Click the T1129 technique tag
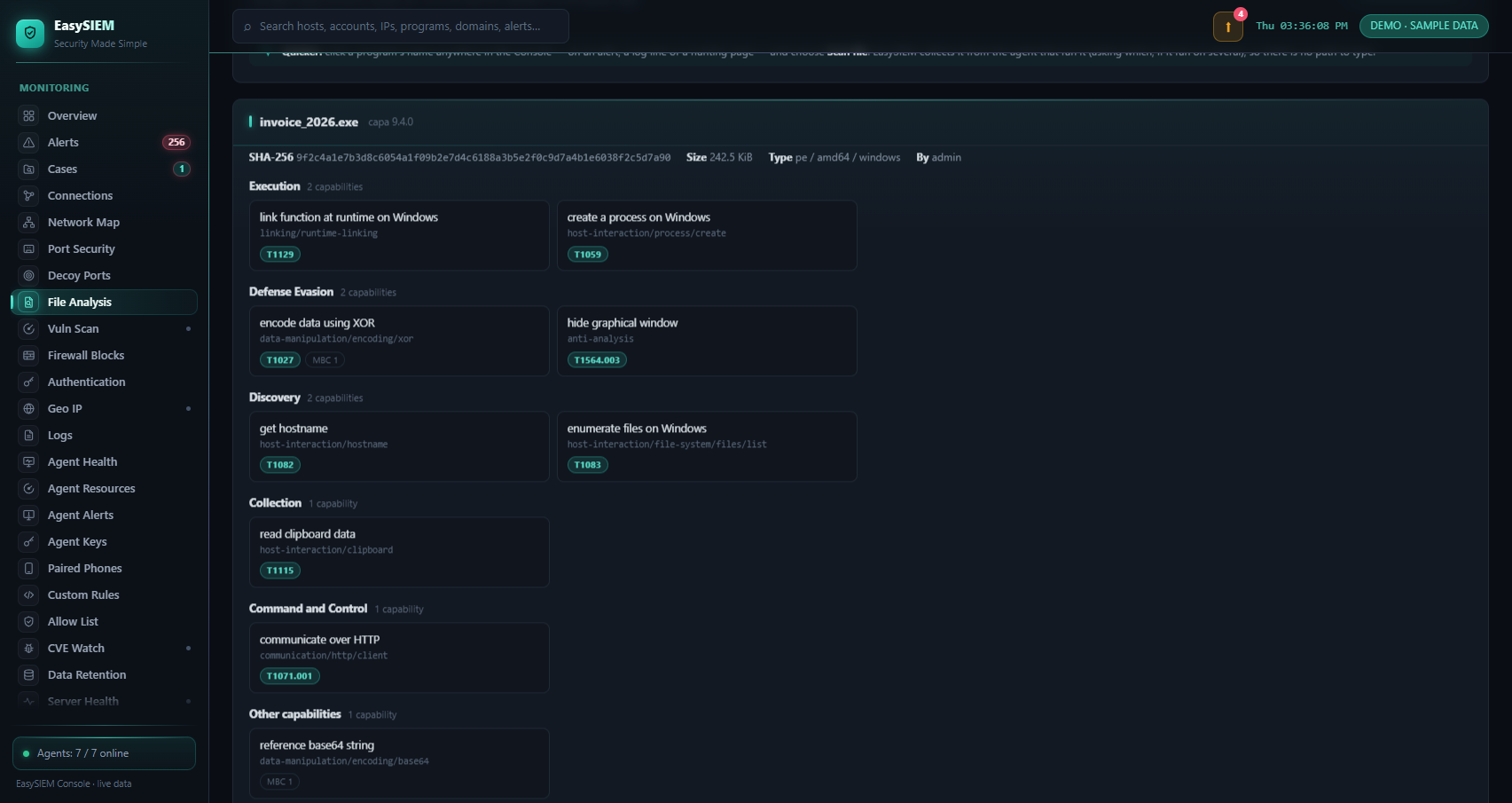This screenshot has height=803, width=1512. coord(280,255)
